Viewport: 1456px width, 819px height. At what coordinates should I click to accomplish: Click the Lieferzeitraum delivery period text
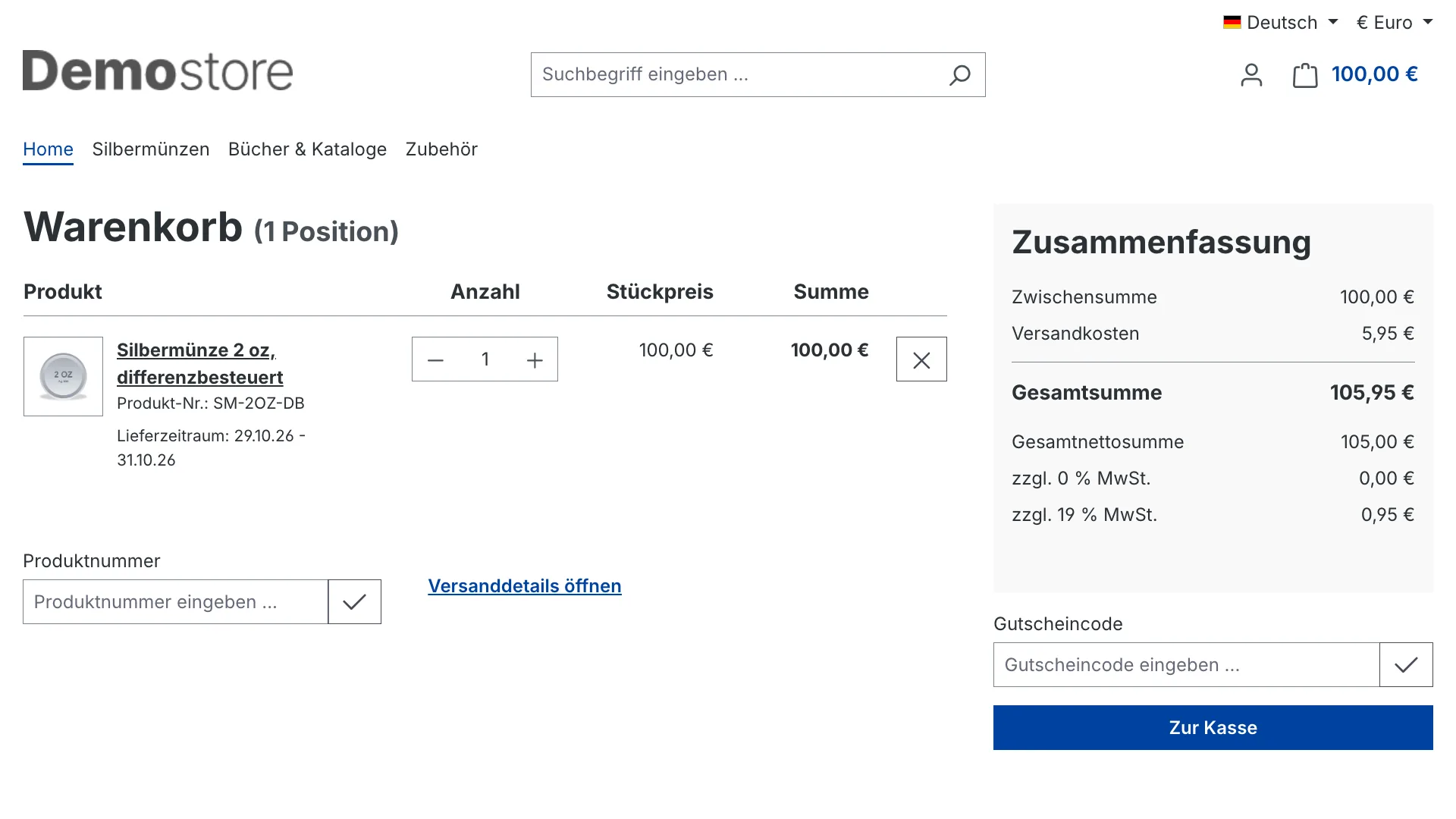point(212,448)
